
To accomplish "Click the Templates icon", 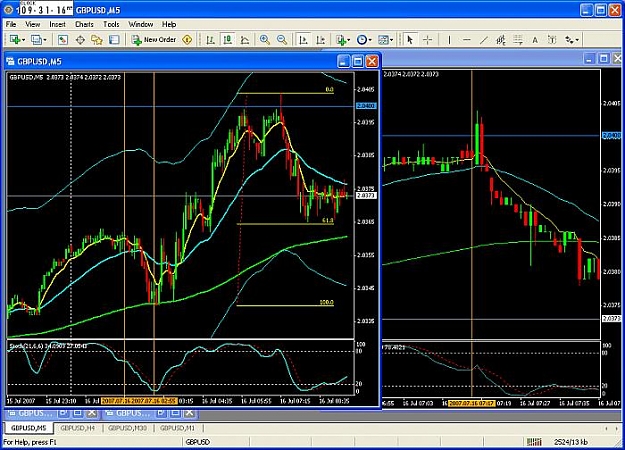I will point(383,40).
